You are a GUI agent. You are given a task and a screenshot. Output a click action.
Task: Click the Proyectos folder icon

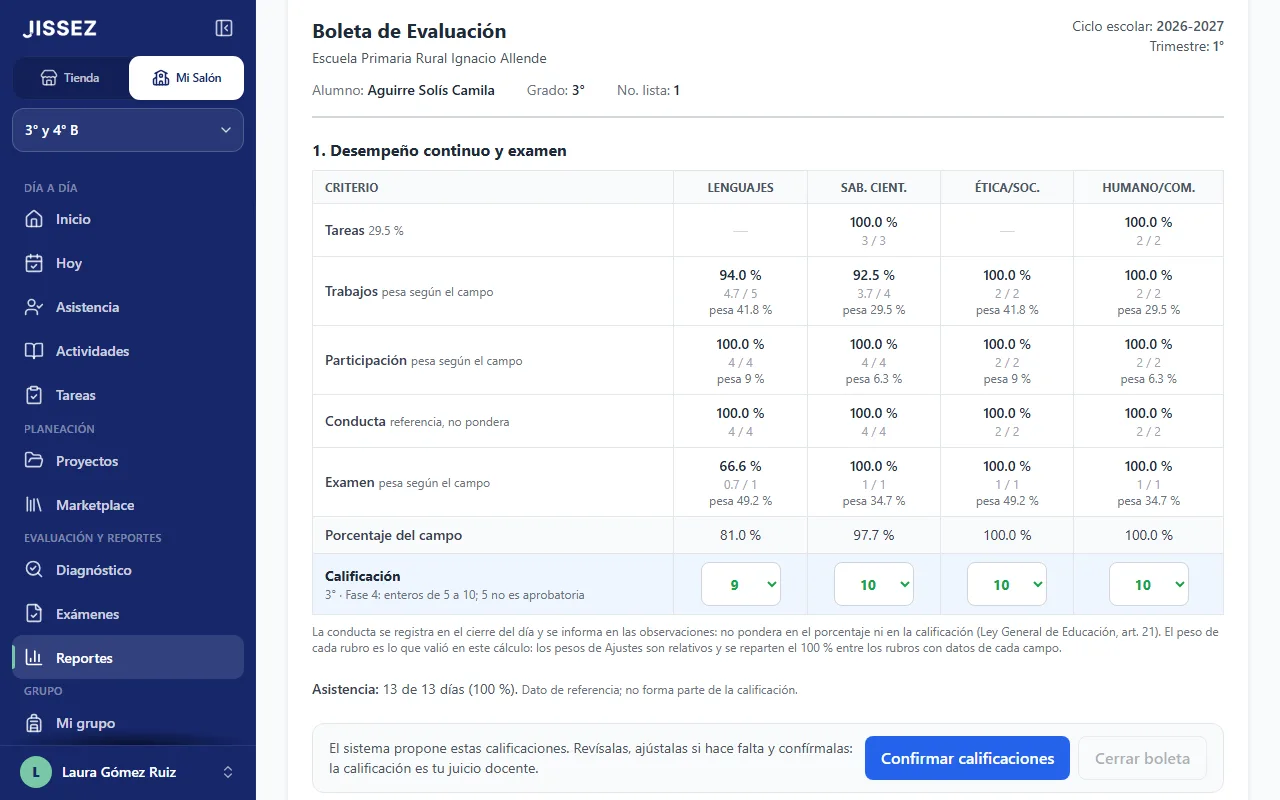[34, 461]
